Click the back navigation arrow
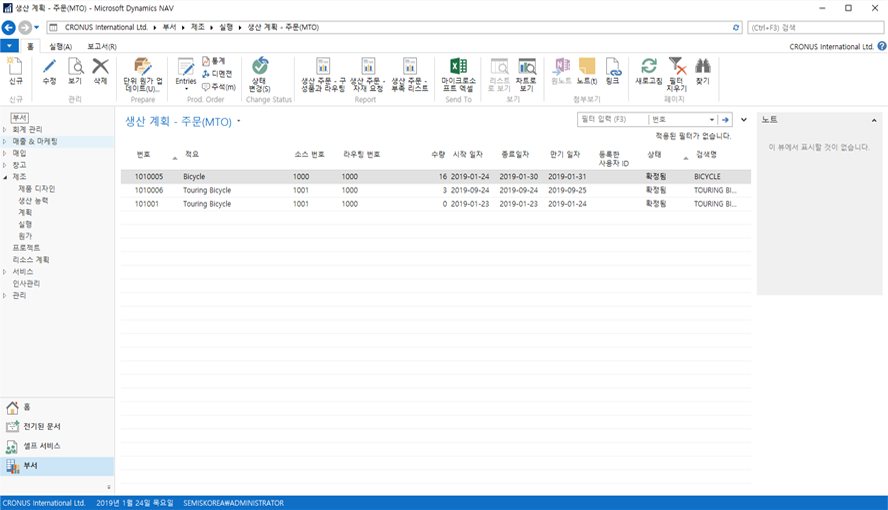 pos(8,27)
